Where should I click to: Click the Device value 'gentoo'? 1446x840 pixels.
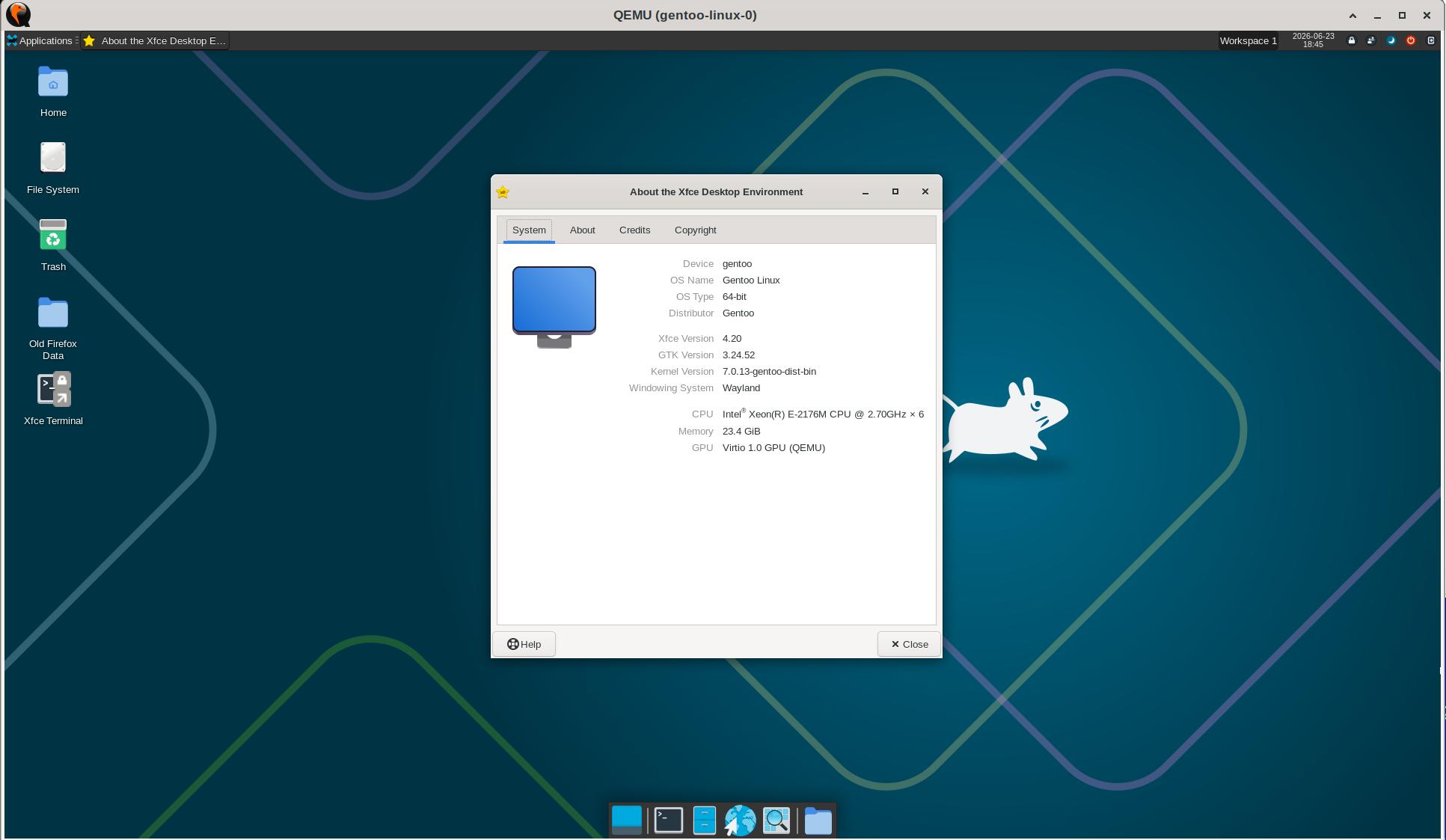(737, 264)
